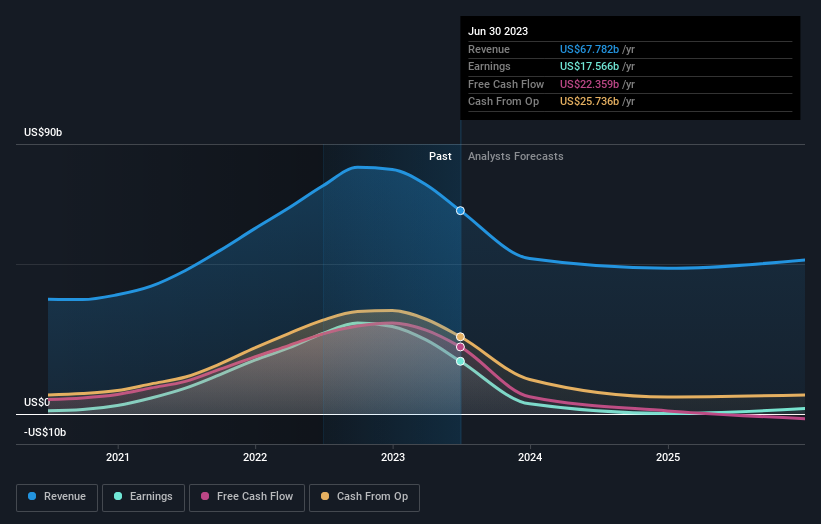Toggle the Cash From Op legend series
The height and width of the screenshot is (524, 821).
[364, 497]
